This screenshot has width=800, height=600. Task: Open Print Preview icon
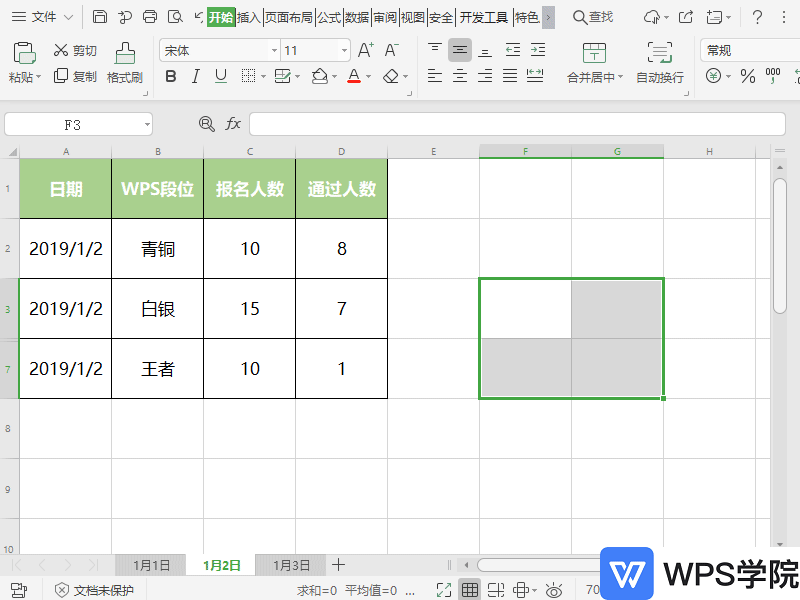175,17
